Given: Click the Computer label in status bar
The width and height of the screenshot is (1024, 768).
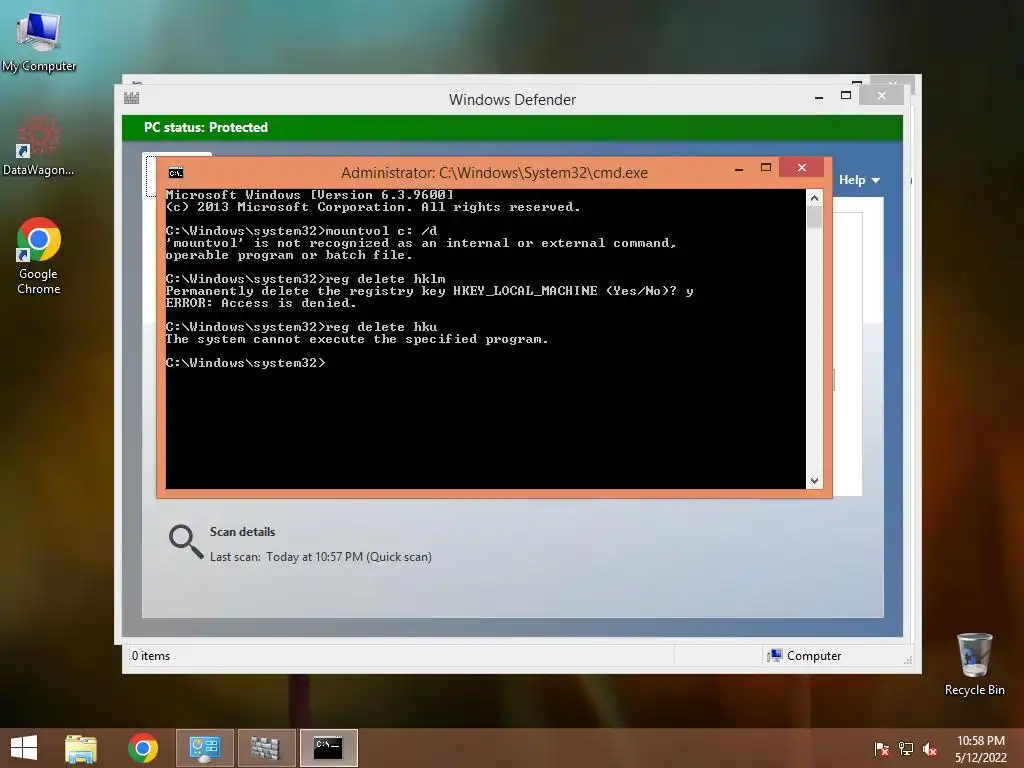Looking at the screenshot, I should click(x=814, y=656).
